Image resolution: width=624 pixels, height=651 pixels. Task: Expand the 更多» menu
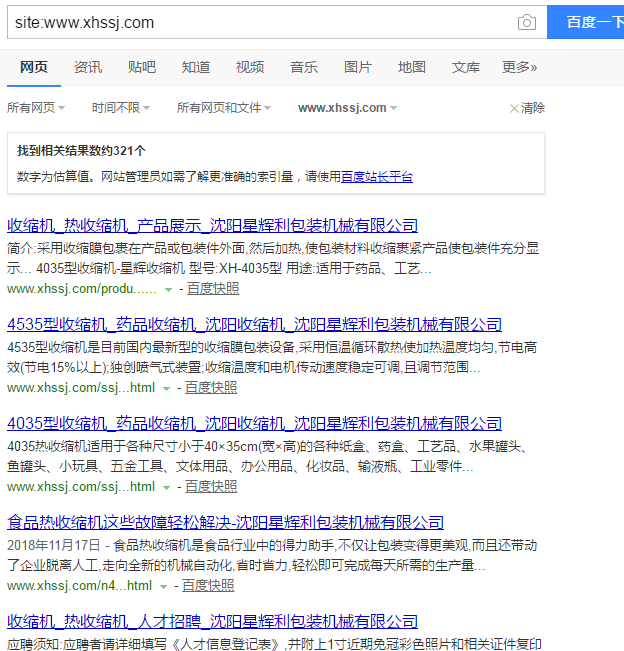pyautogui.click(x=519, y=67)
